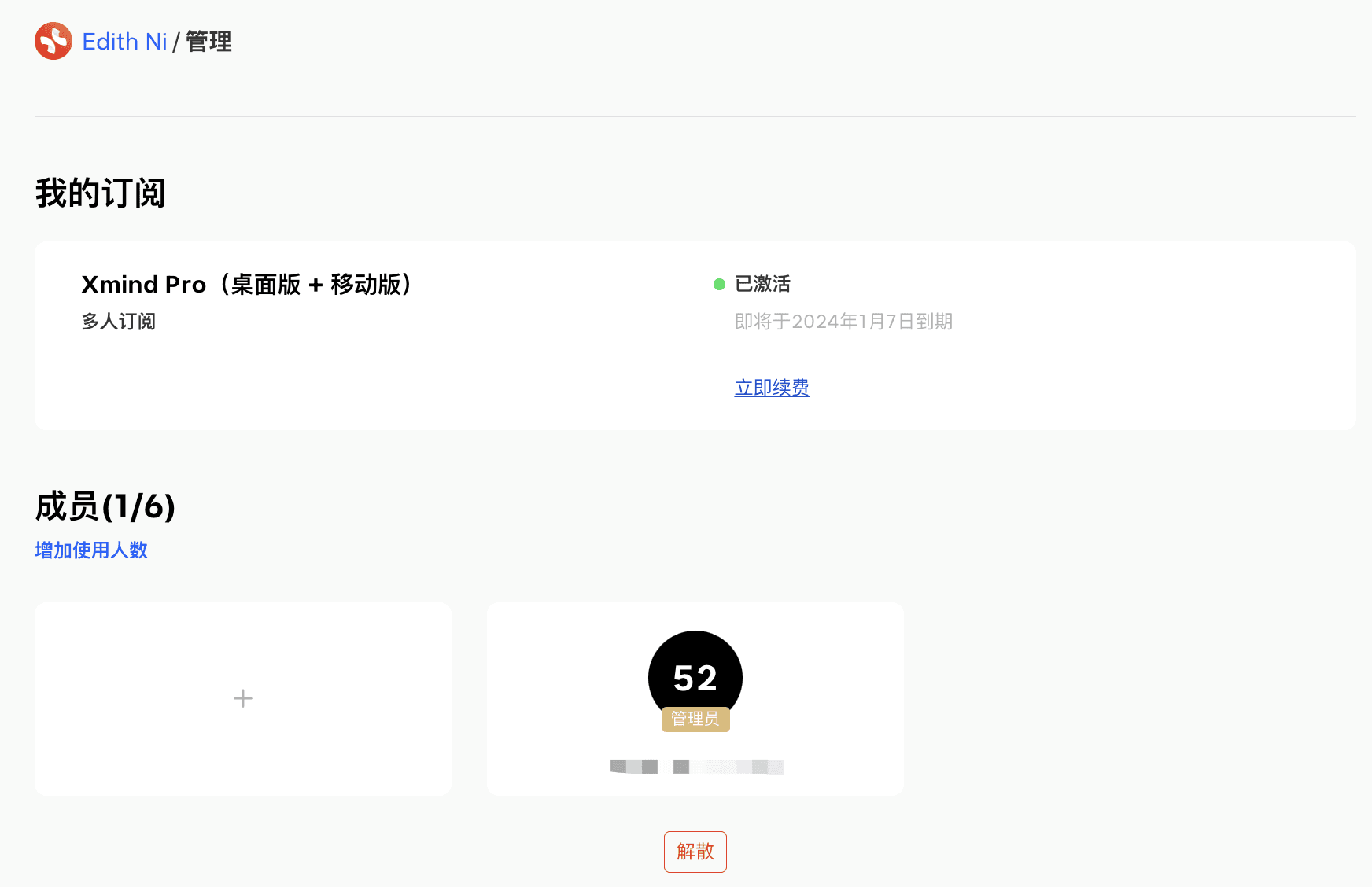Image resolution: width=1372 pixels, height=887 pixels.
Task: Click the 多人订阅 subscription type label
Action: pyautogui.click(x=119, y=321)
